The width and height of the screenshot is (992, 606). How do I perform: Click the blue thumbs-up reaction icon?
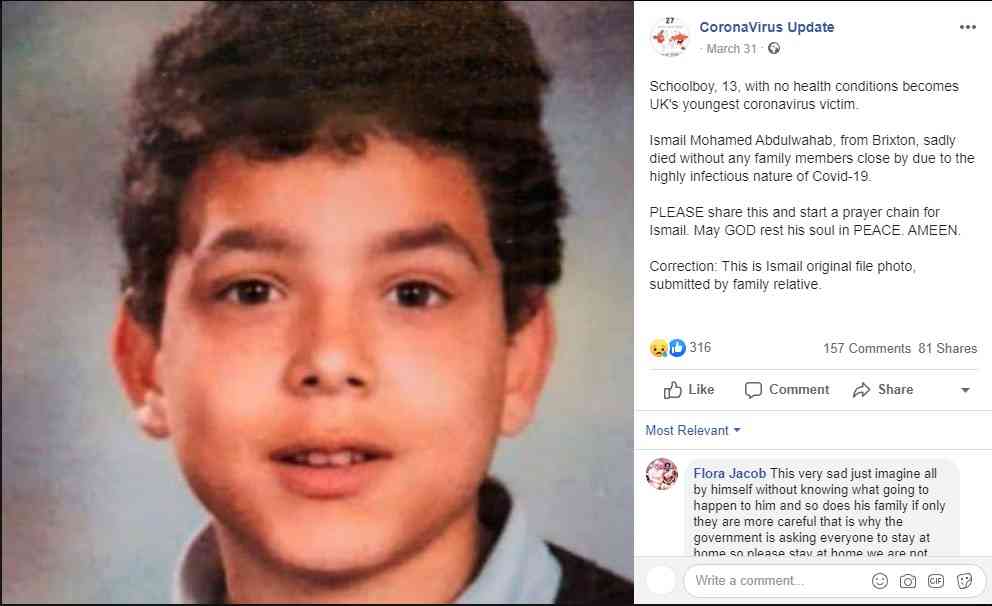click(x=677, y=348)
